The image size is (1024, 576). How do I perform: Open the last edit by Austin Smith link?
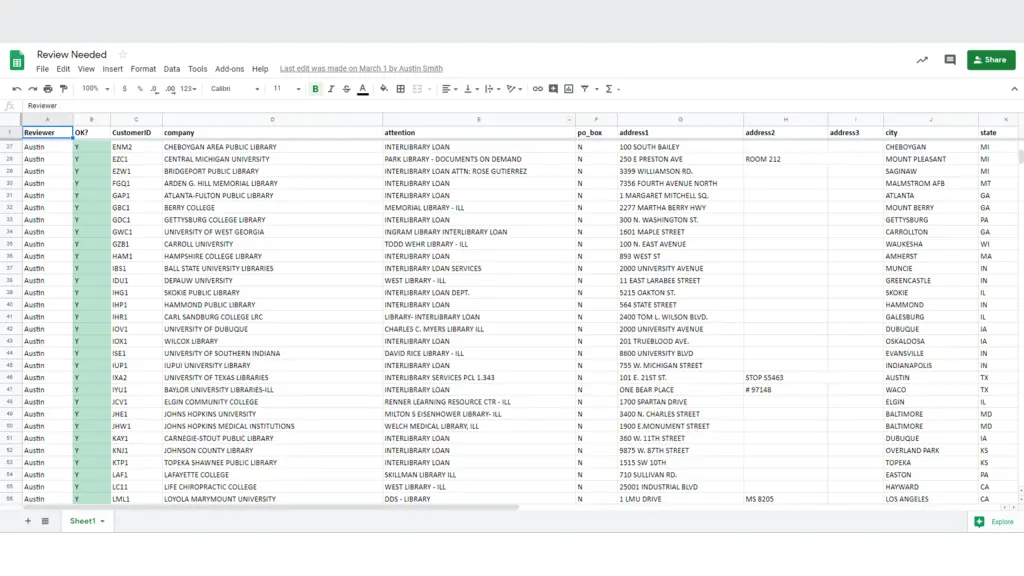coord(361,69)
